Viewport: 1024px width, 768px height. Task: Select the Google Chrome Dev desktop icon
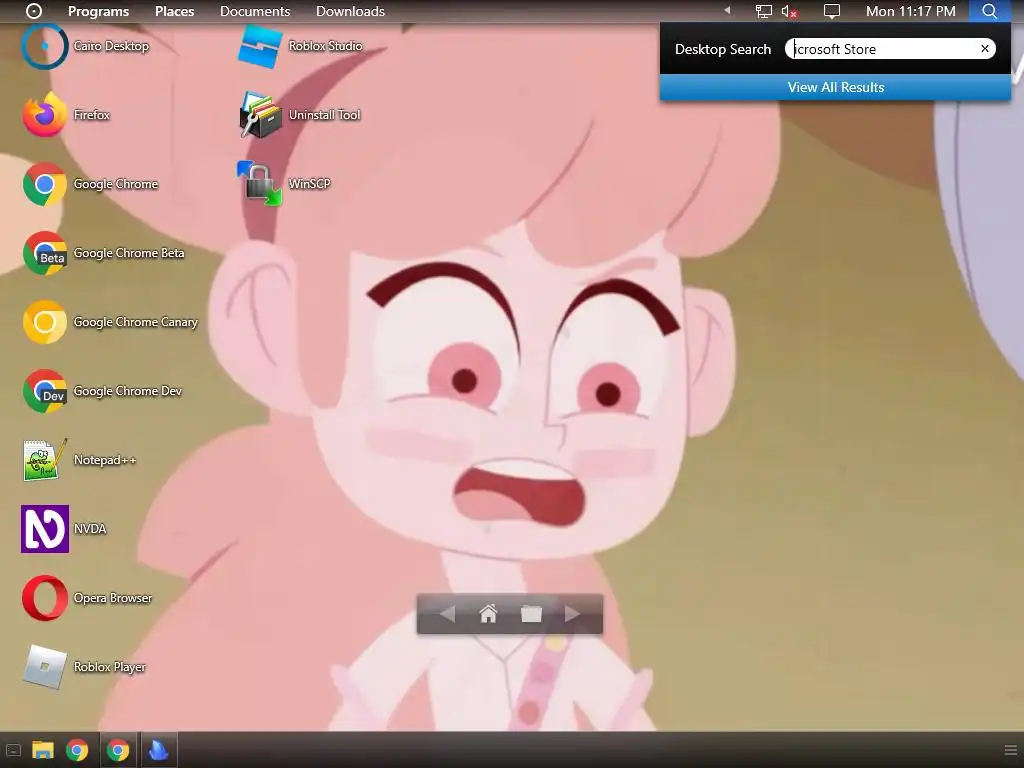pos(44,391)
